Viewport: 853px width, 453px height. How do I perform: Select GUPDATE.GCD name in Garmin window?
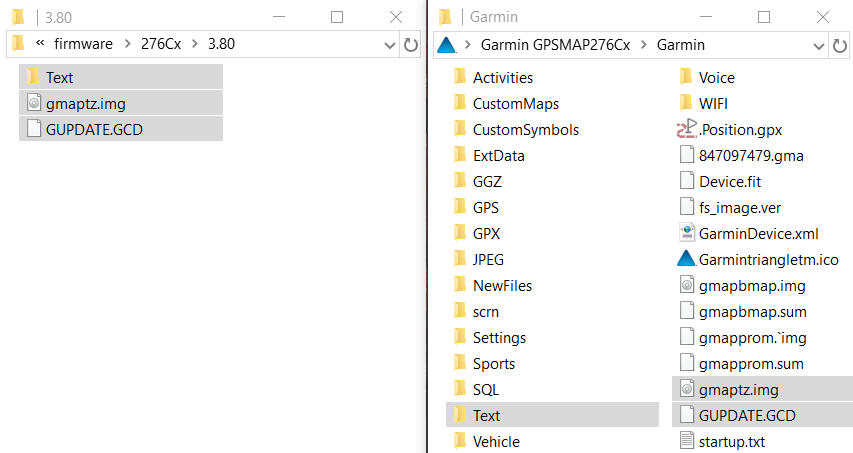pos(747,416)
